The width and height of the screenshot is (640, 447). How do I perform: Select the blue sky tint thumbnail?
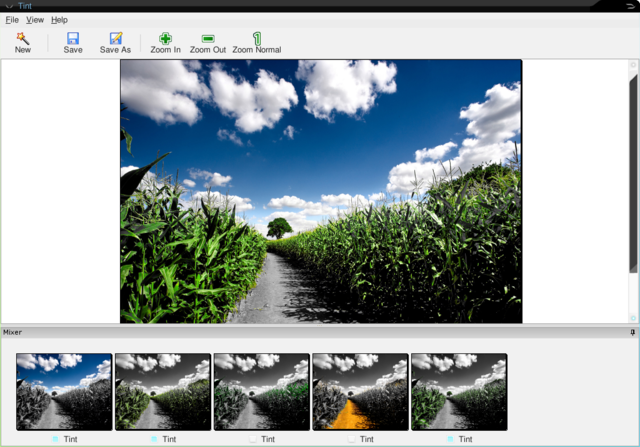coord(64,392)
